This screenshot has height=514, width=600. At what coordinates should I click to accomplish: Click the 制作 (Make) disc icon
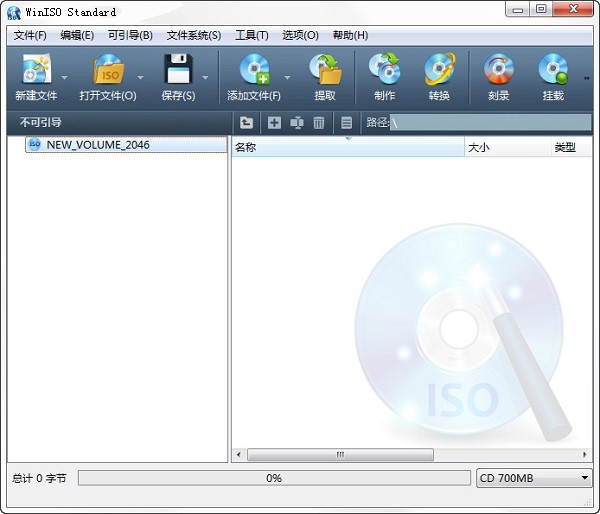pyautogui.click(x=385, y=69)
